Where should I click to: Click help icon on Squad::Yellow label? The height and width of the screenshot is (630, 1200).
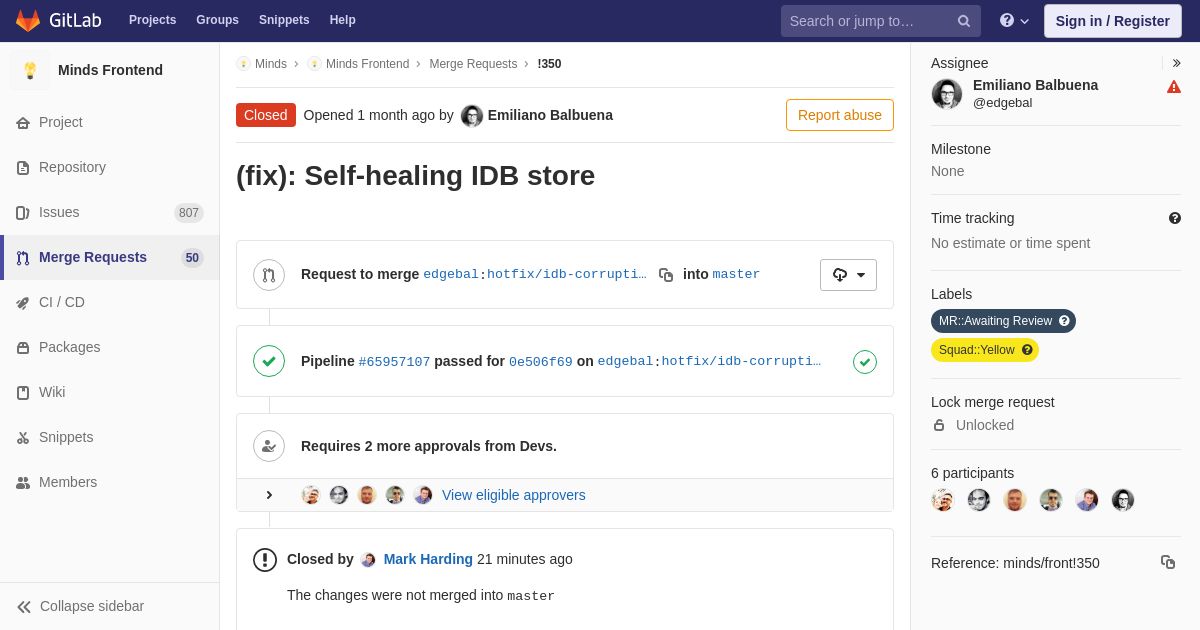[1027, 350]
